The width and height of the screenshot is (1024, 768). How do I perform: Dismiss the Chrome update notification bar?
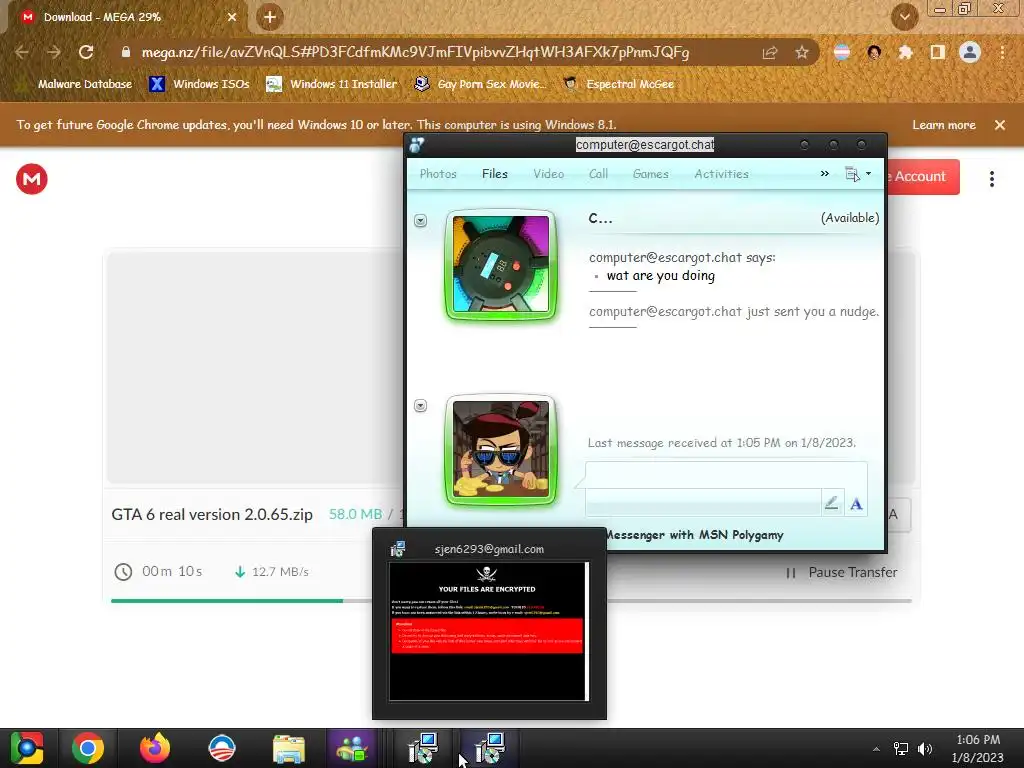point(1000,125)
